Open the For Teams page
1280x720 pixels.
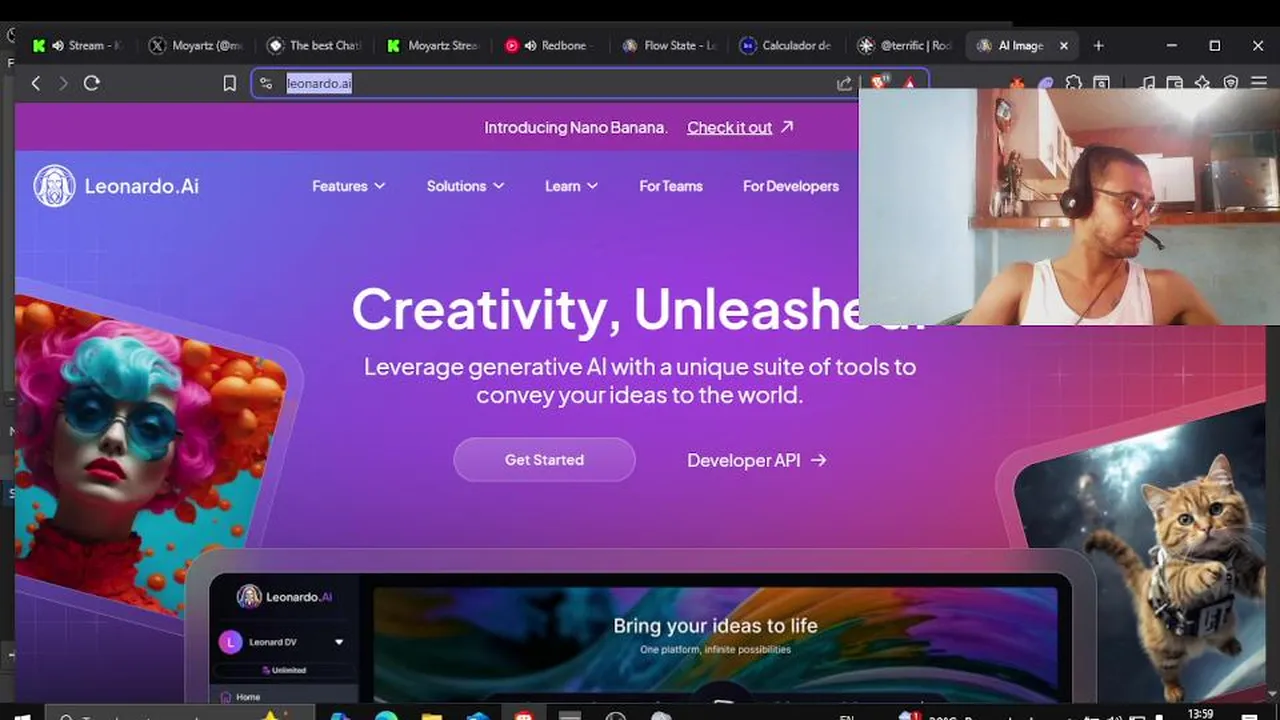pyautogui.click(x=671, y=186)
